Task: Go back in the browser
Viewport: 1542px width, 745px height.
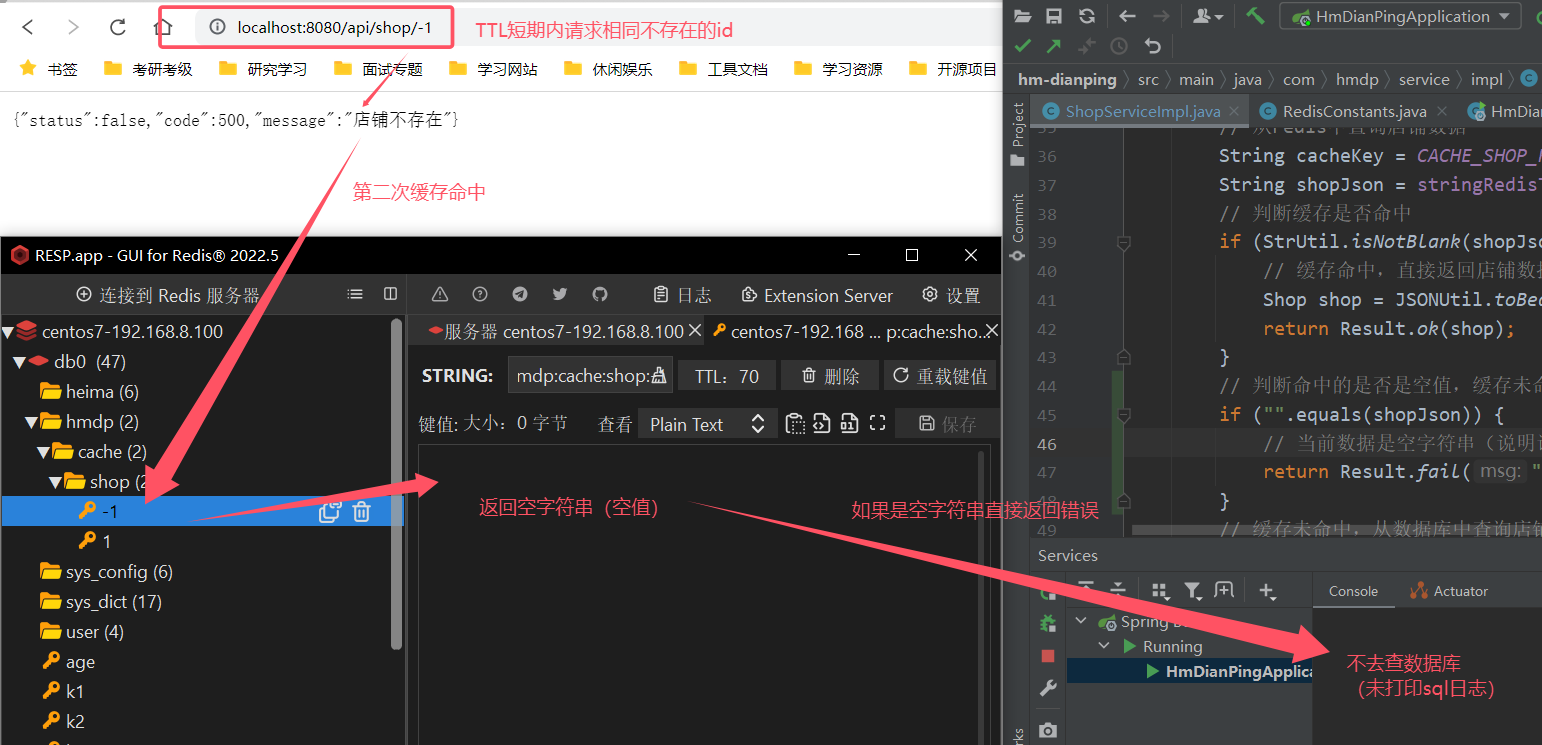Action: coord(29,27)
